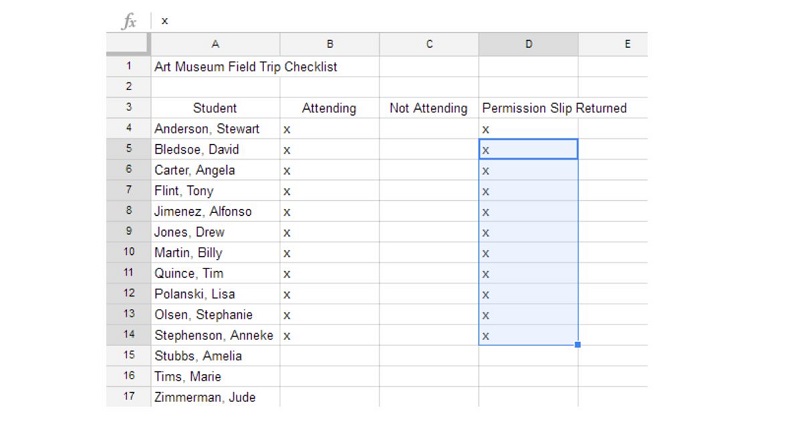Image resolution: width=800 pixels, height=422 pixels.
Task: Click the select-all corner box
Action: [128, 44]
